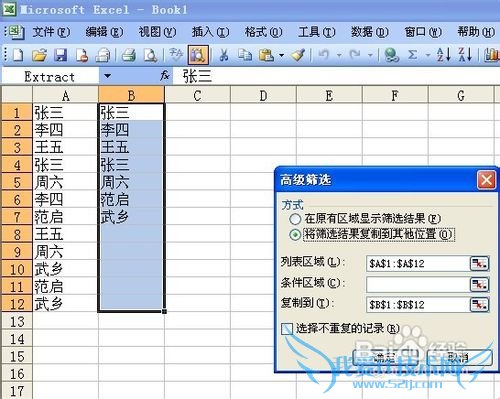Click the workbook icon beside the 文件 menu

point(16,33)
